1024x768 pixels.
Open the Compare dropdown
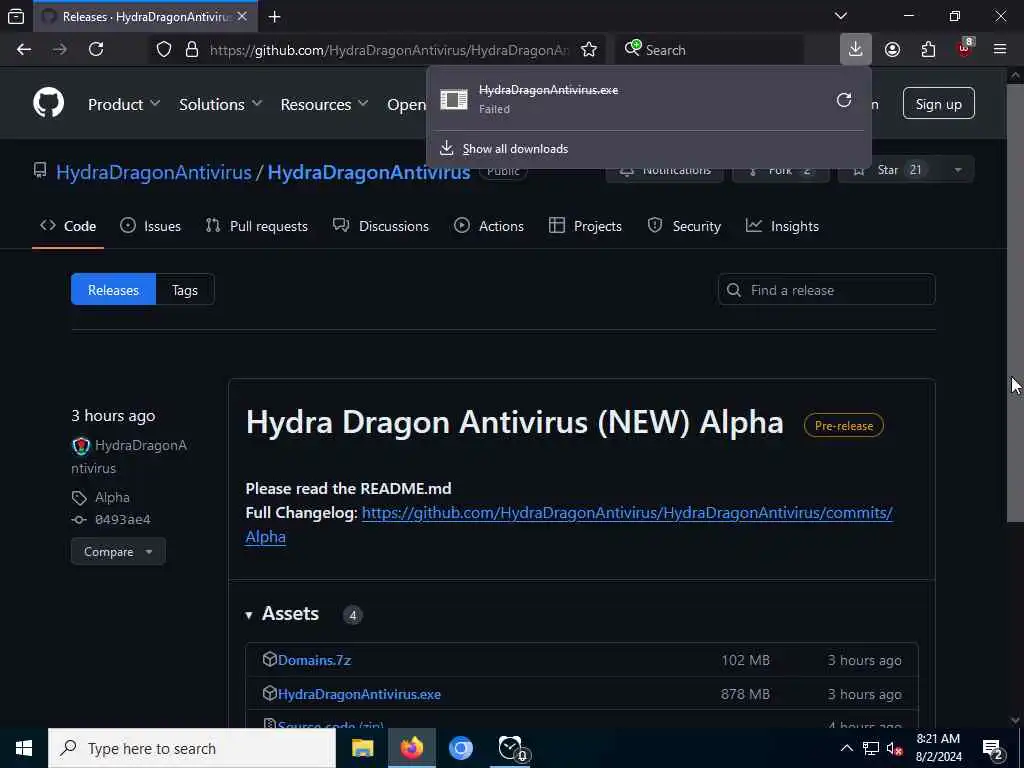118,552
